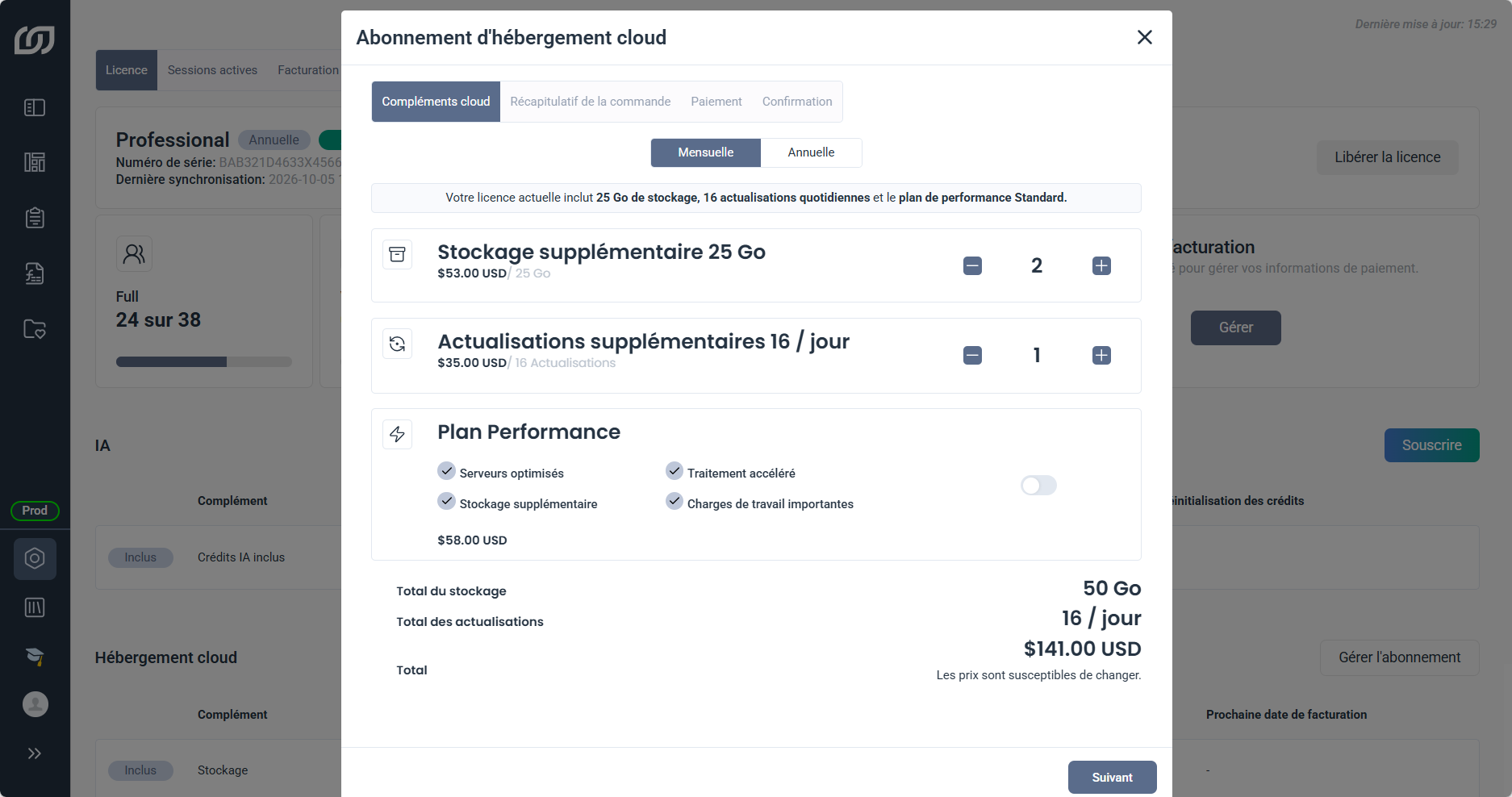Click the Prod environment badge
The image size is (1512, 797).
click(x=35, y=511)
